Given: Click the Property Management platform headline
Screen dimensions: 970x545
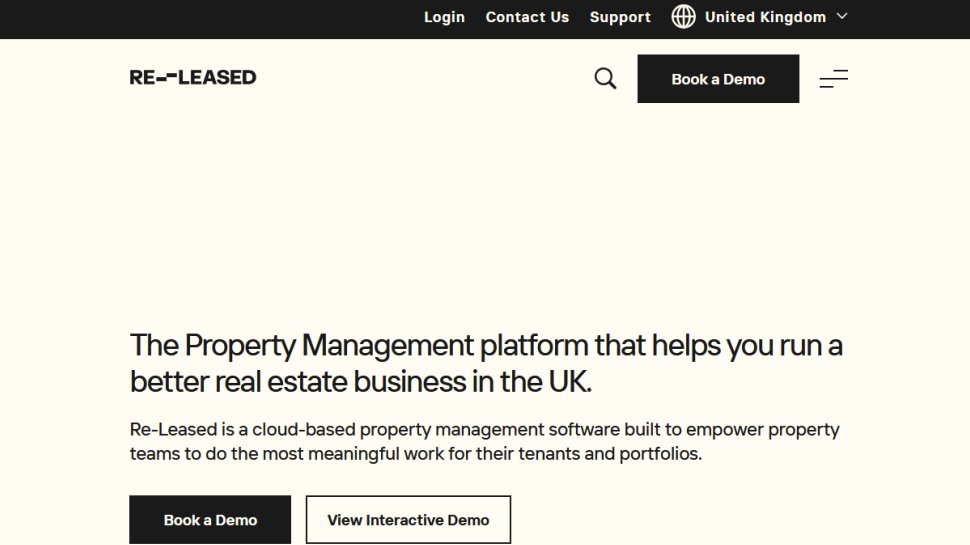Looking at the screenshot, I should point(486,363).
